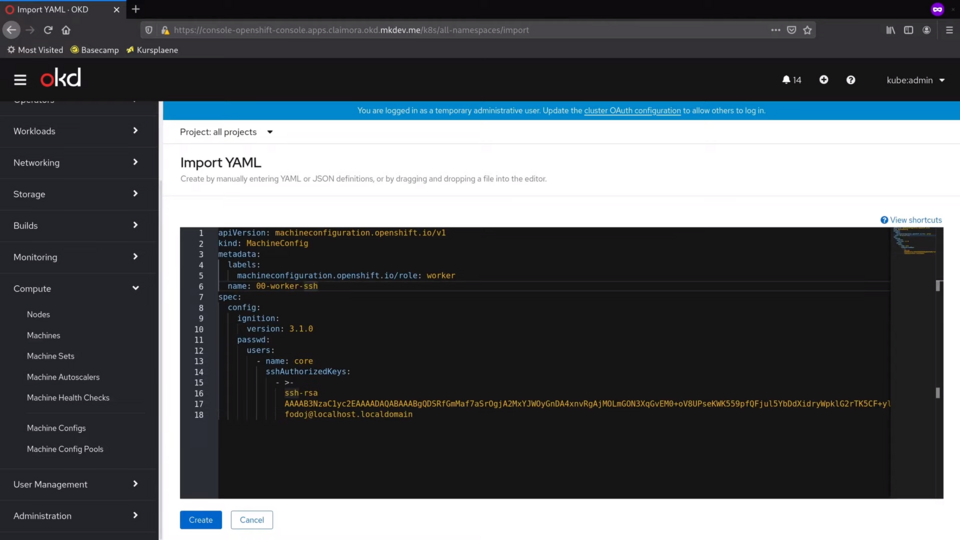The width and height of the screenshot is (960, 540).
Task: Click the Pocket save icon
Action: click(x=792, y=30)
